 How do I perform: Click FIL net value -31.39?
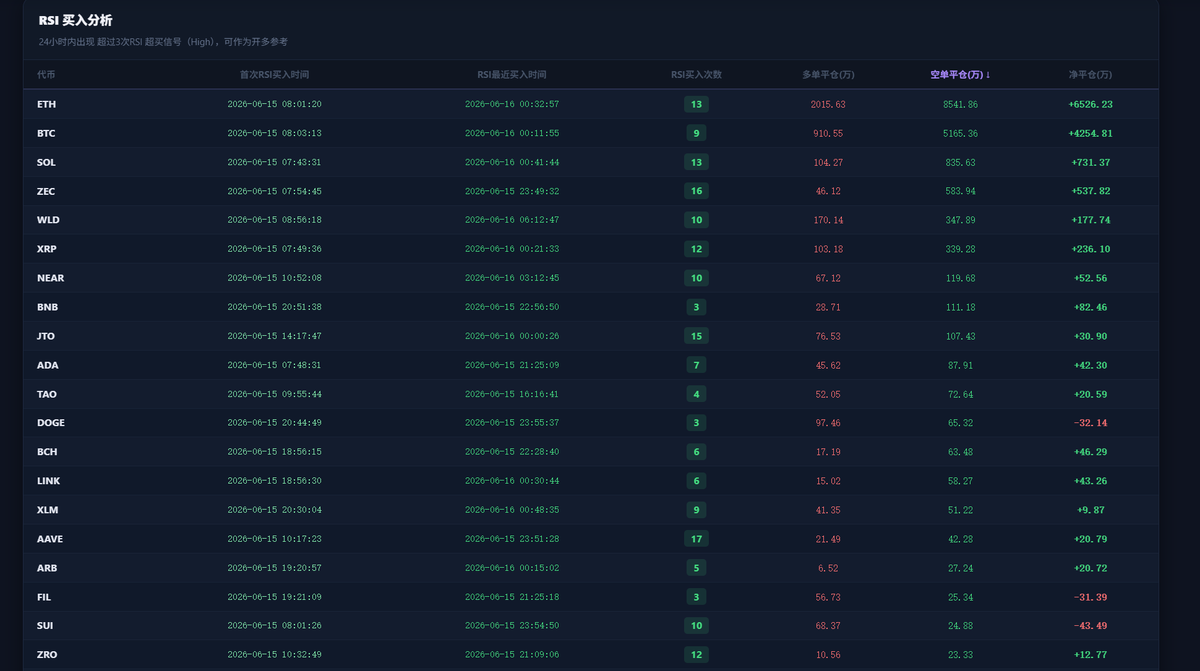tap(1090, 597)
